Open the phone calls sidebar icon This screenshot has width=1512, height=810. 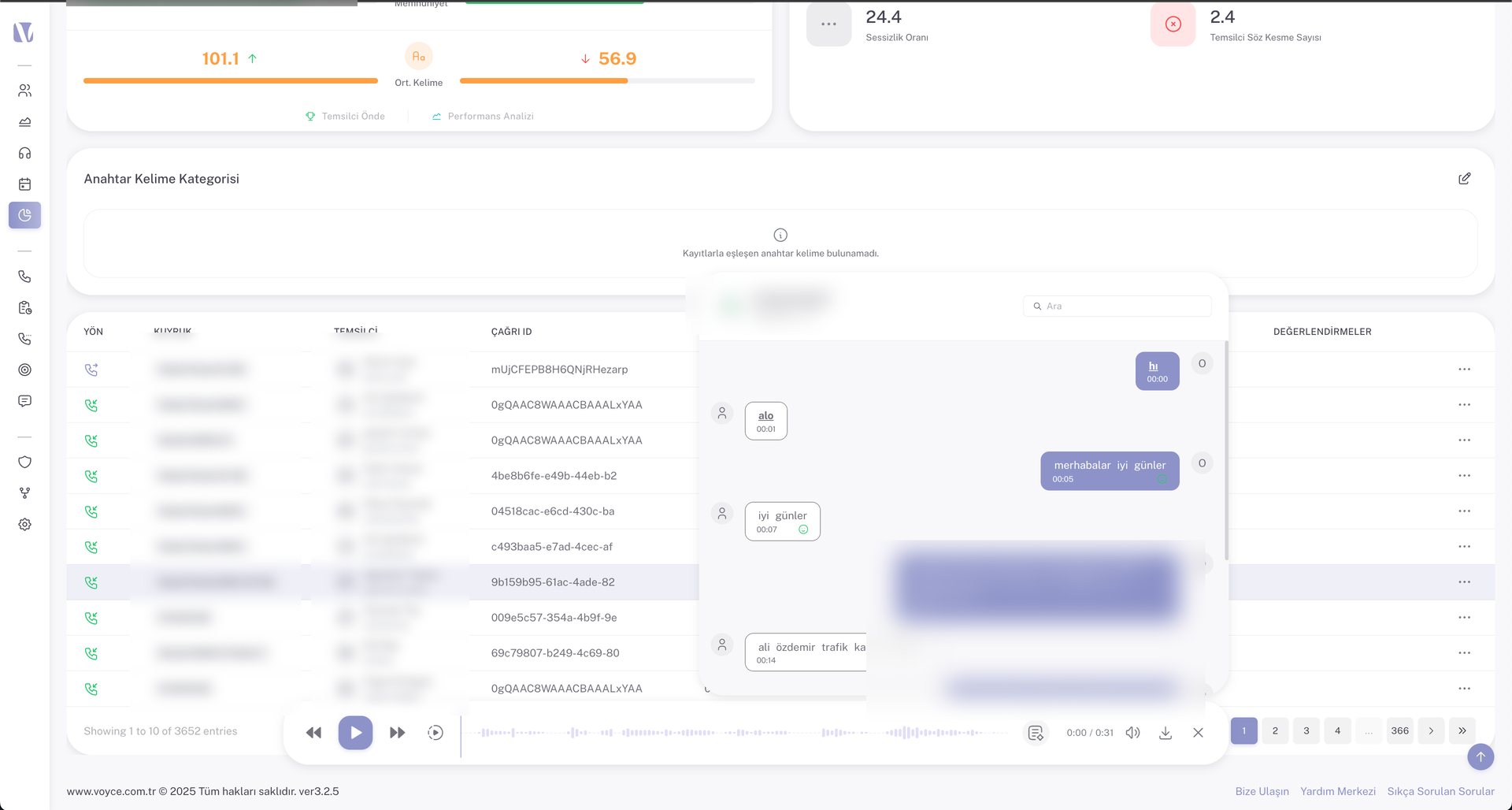point(24,277)
